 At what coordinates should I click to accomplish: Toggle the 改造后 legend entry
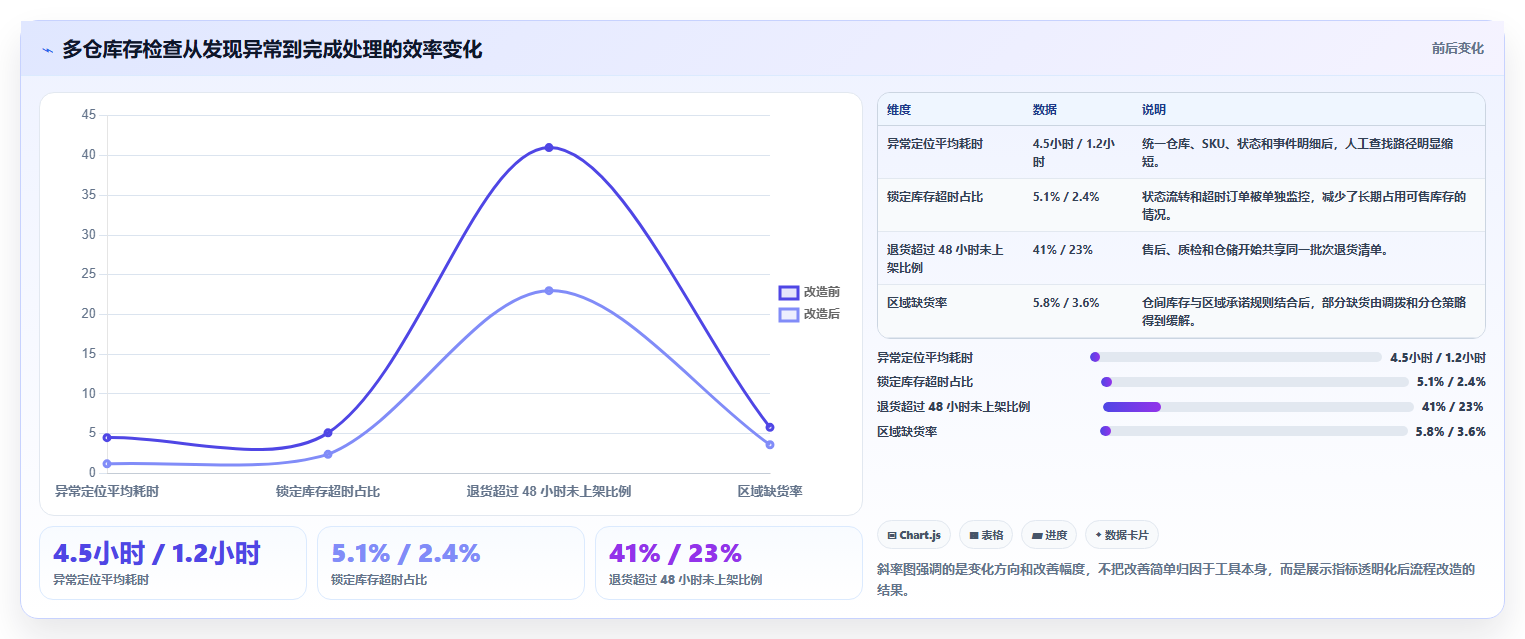click(x=809, y=314)
